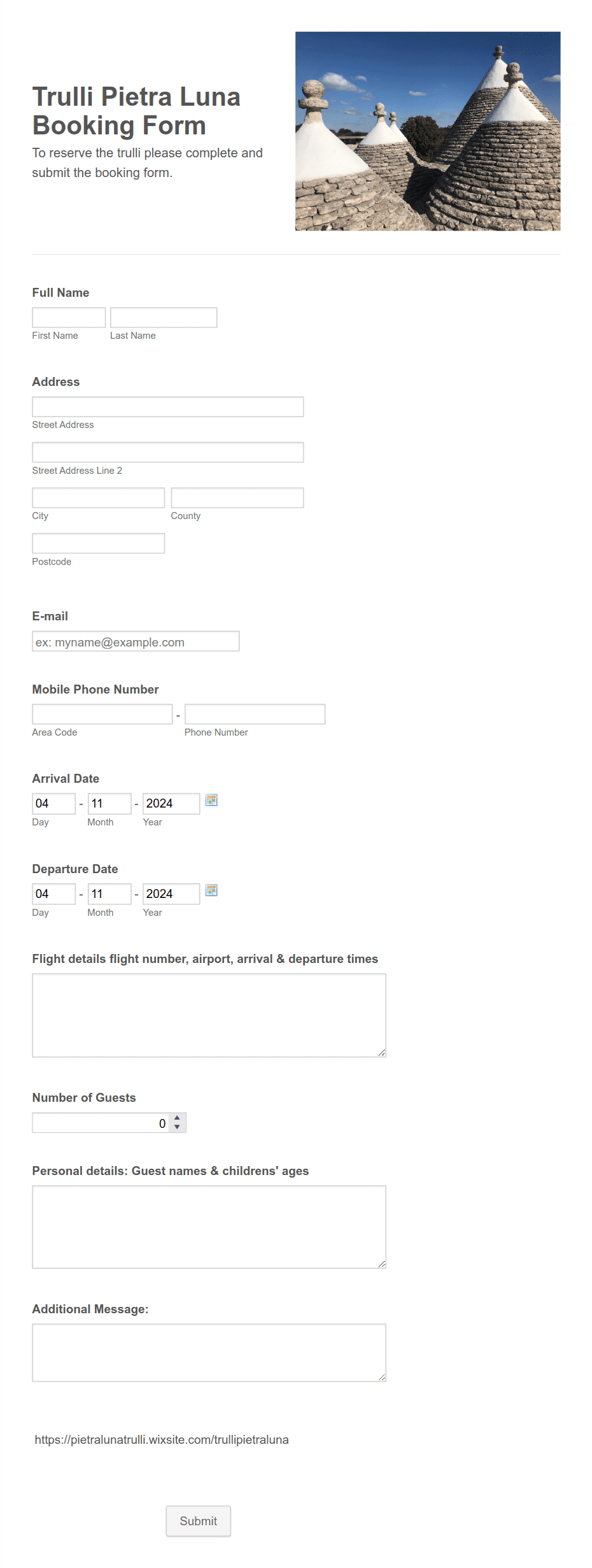Focus the Postcode field
592x1568 pixels.
[99, 544]
